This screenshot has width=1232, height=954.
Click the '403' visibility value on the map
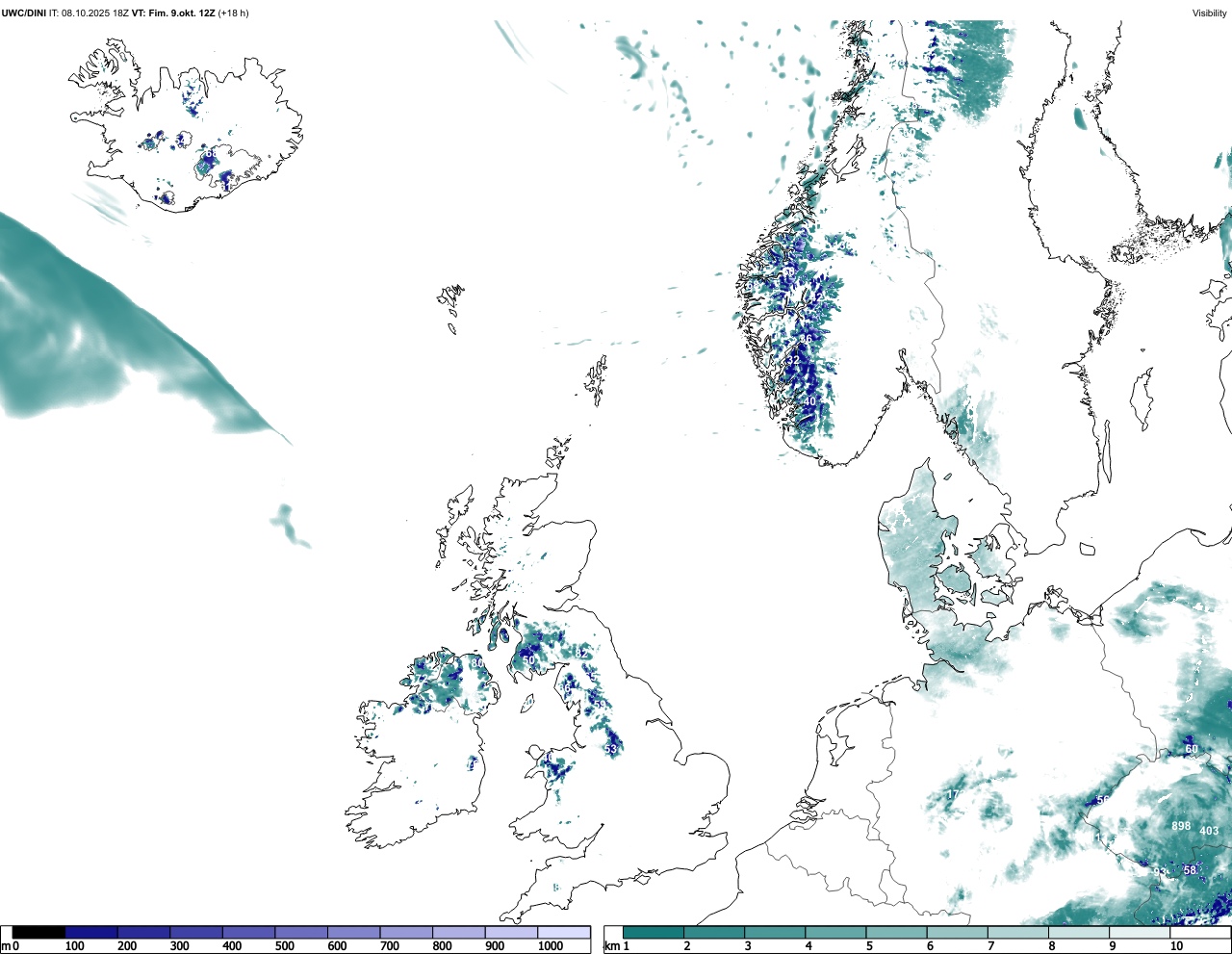[x=1209, y=831]
